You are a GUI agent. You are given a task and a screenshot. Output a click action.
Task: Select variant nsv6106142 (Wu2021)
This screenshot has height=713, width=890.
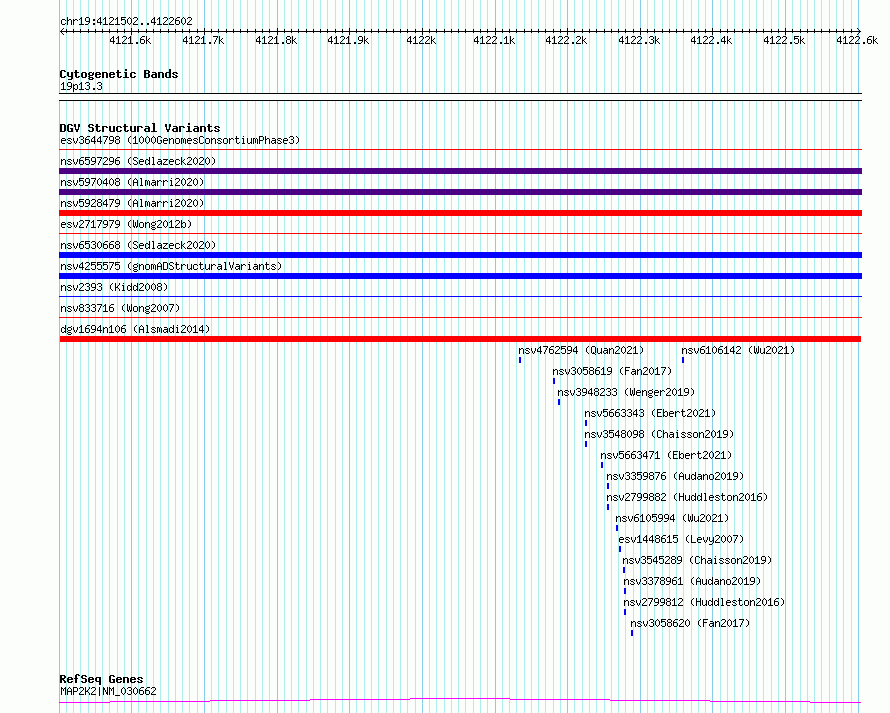pyautogui.click(x=738, y=350)
